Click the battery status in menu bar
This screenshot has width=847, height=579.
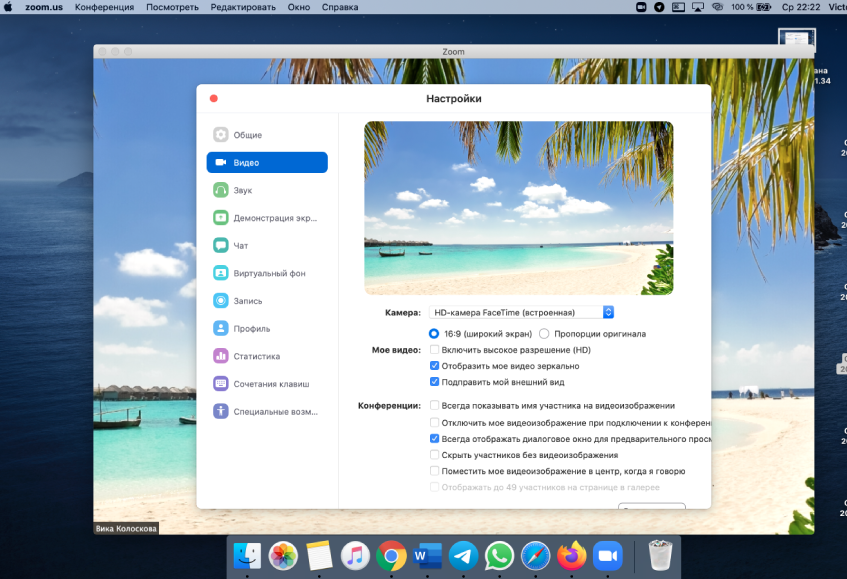[751, 7]
